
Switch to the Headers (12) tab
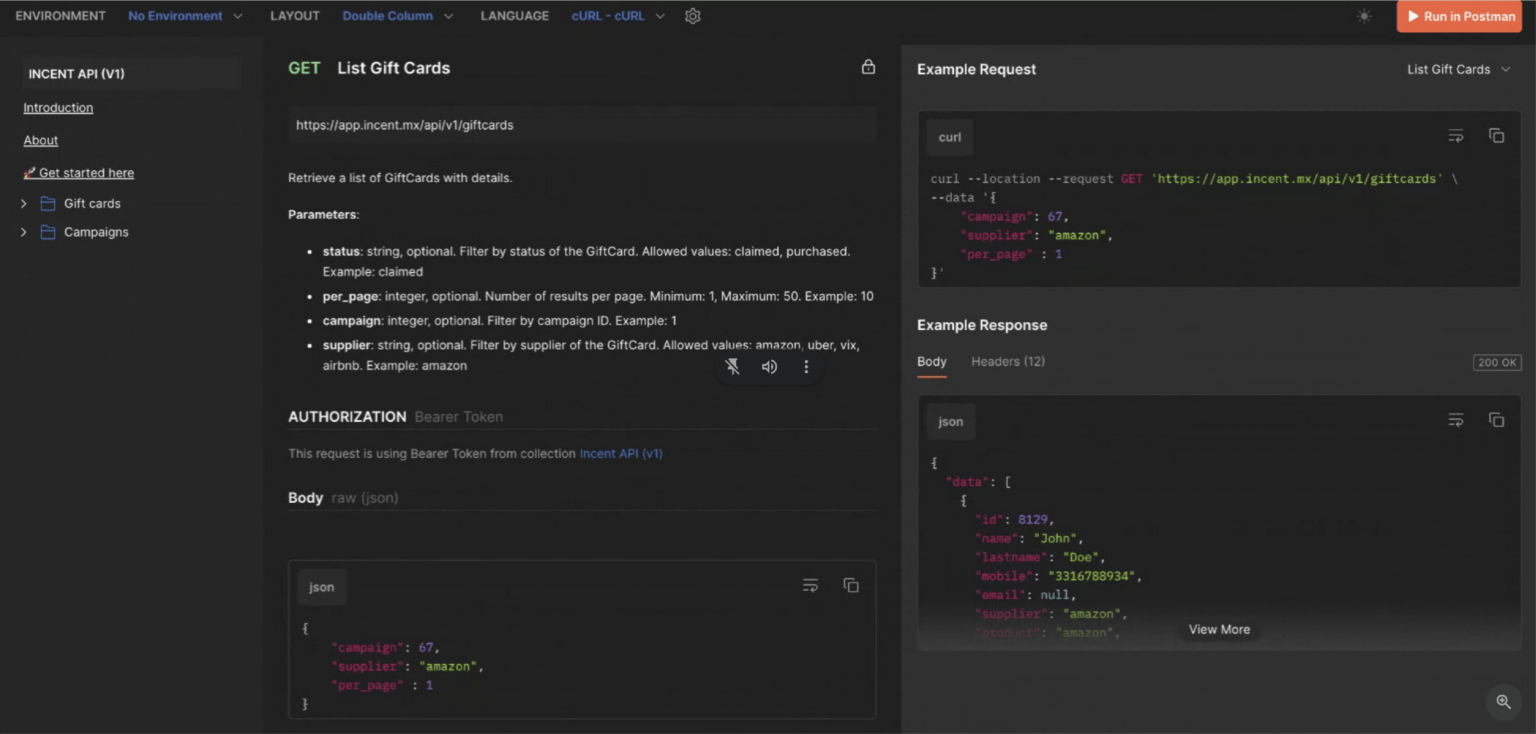pyautogui.click(x=1008, y=361)
